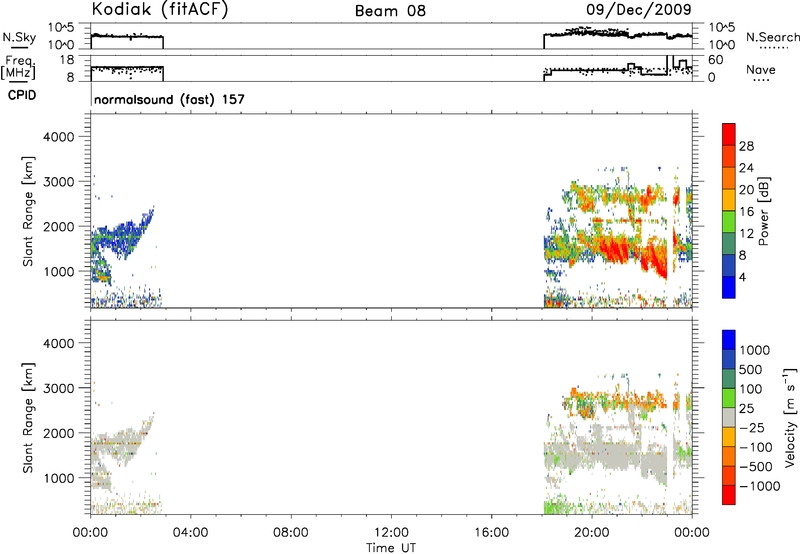Click the 'N.Sky' axis label

19,37
